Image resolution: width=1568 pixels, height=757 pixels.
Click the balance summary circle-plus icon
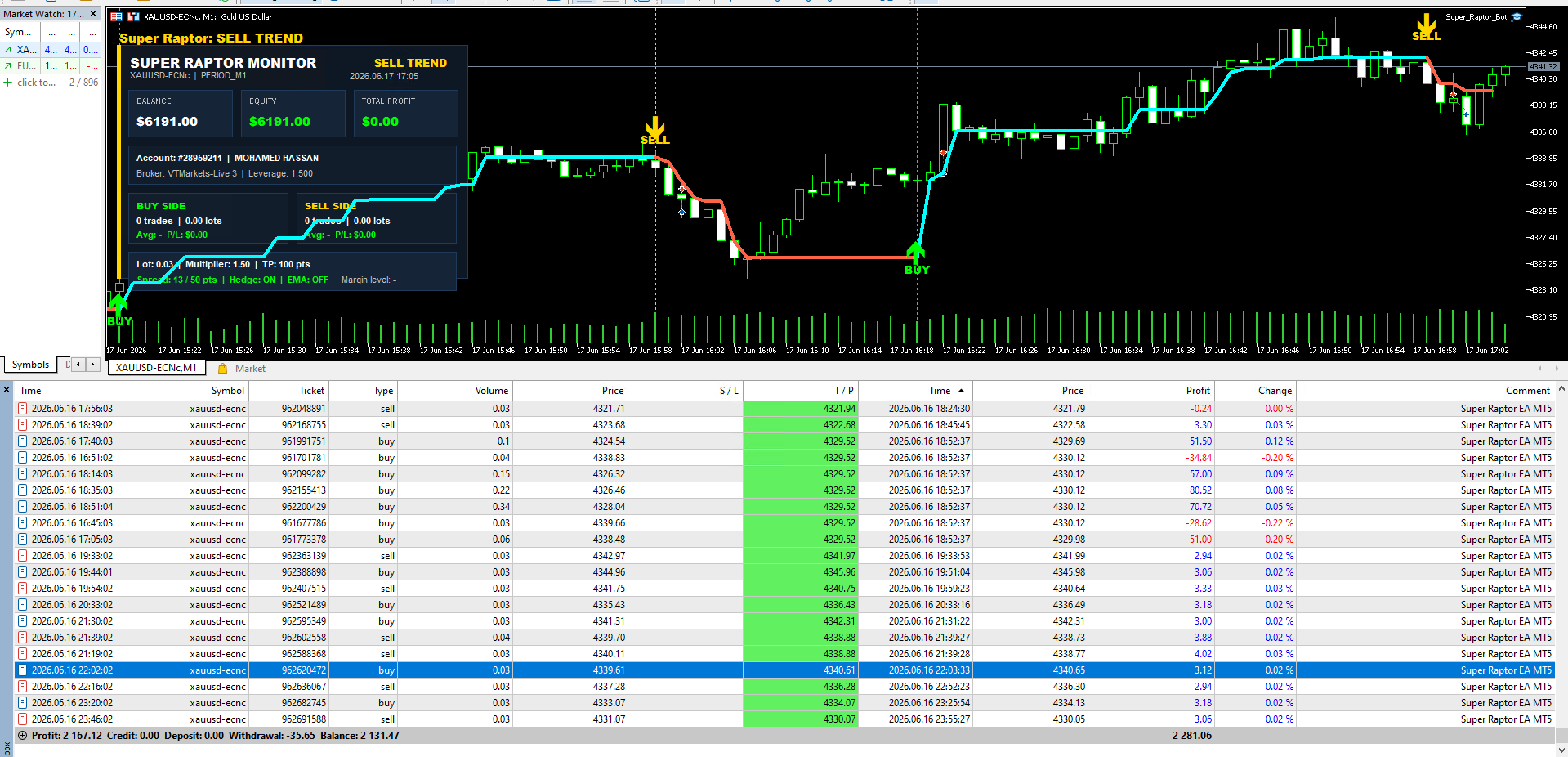click(x=23, y=736)
